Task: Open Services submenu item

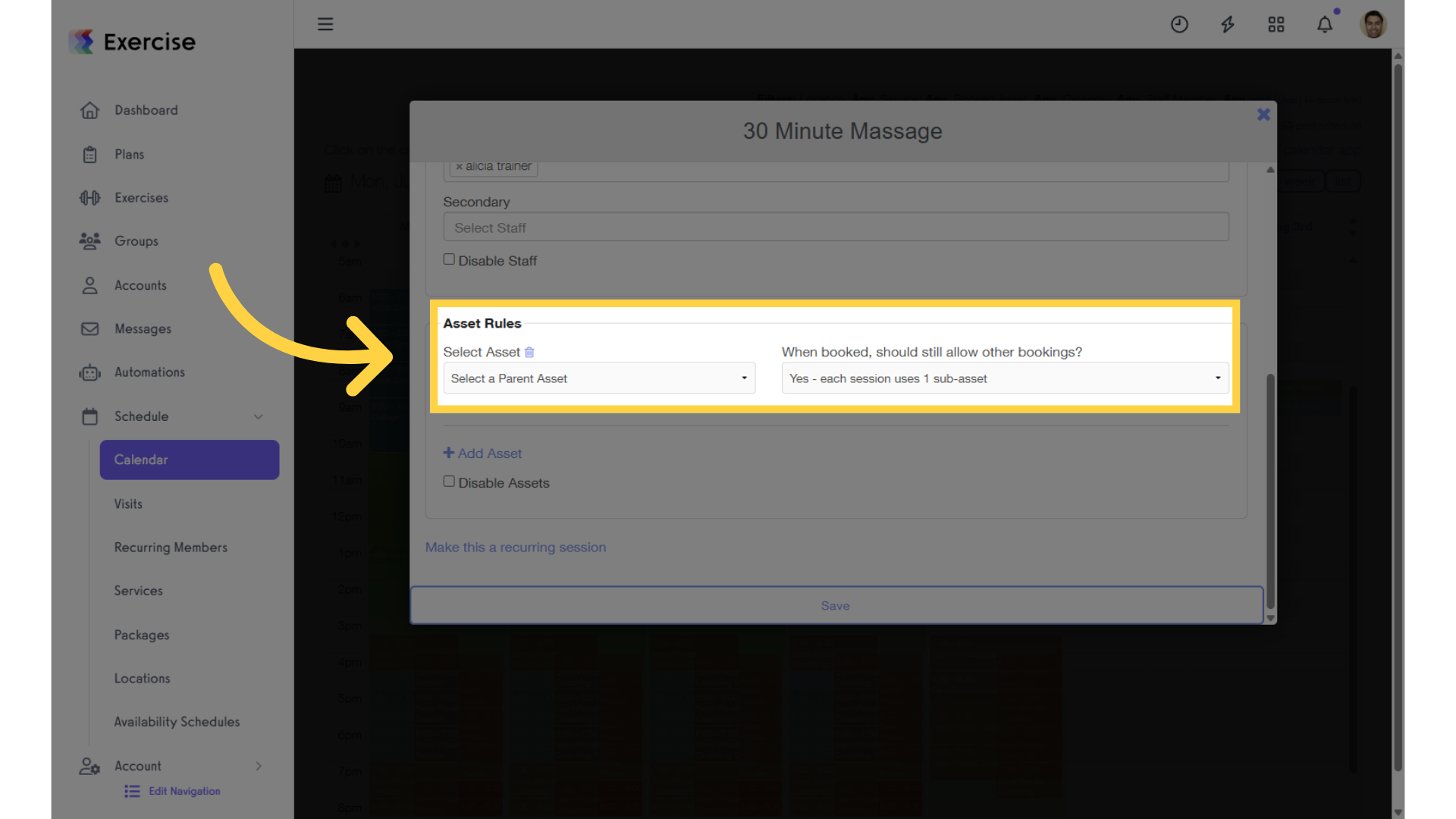Action: tap(138, 591)
